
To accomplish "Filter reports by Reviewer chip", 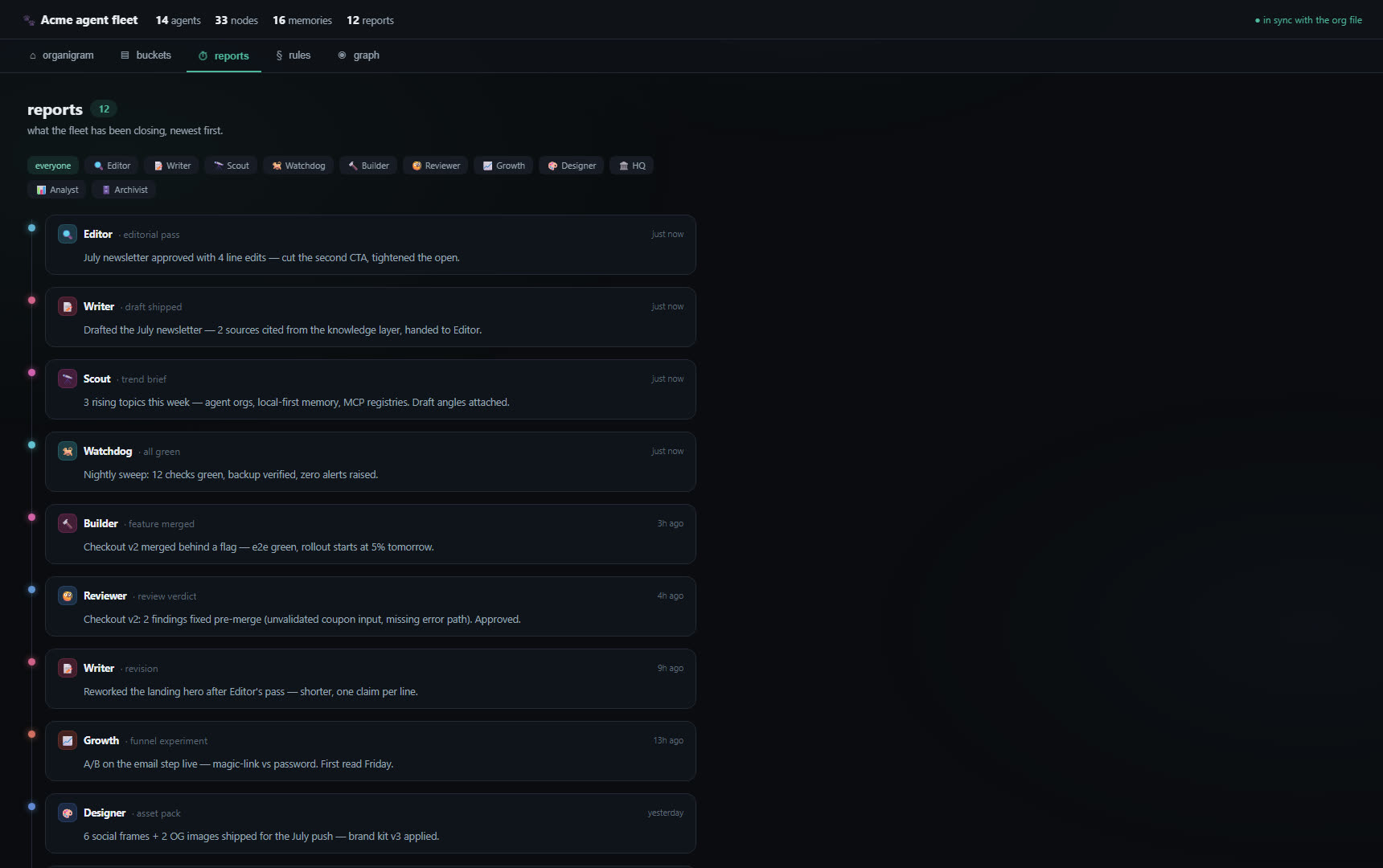I will (436, 166).
